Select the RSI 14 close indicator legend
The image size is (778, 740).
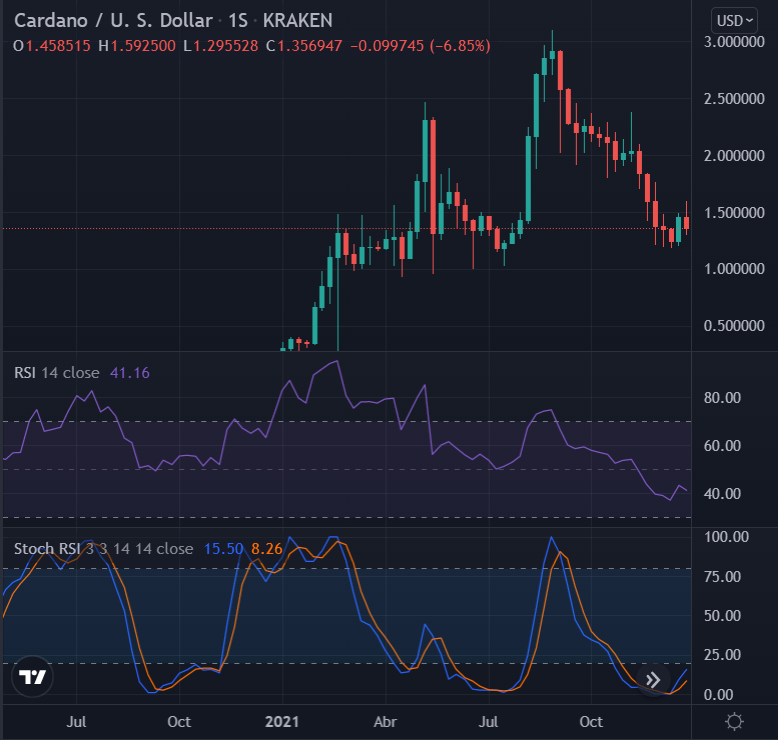coord(57,373)
